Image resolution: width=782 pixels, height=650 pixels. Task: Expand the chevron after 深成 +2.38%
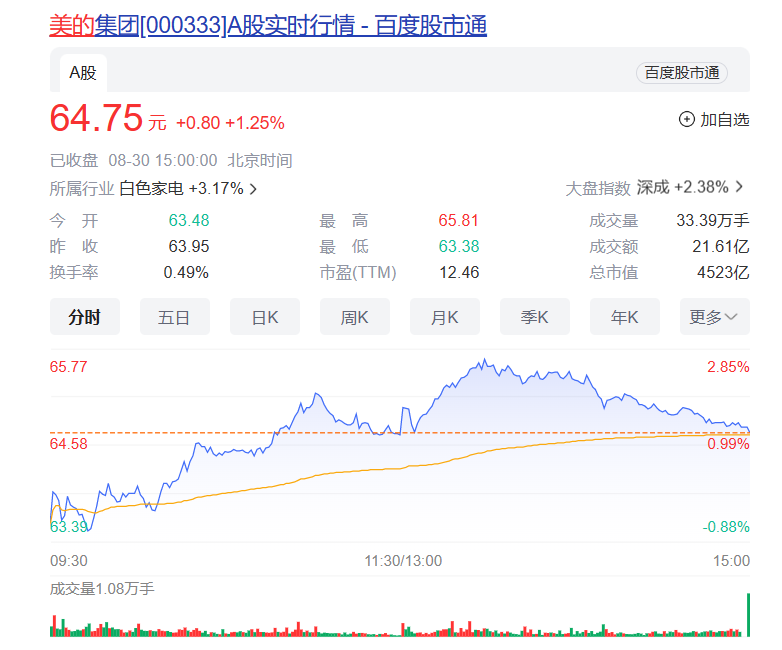click(x=740, y=187)
